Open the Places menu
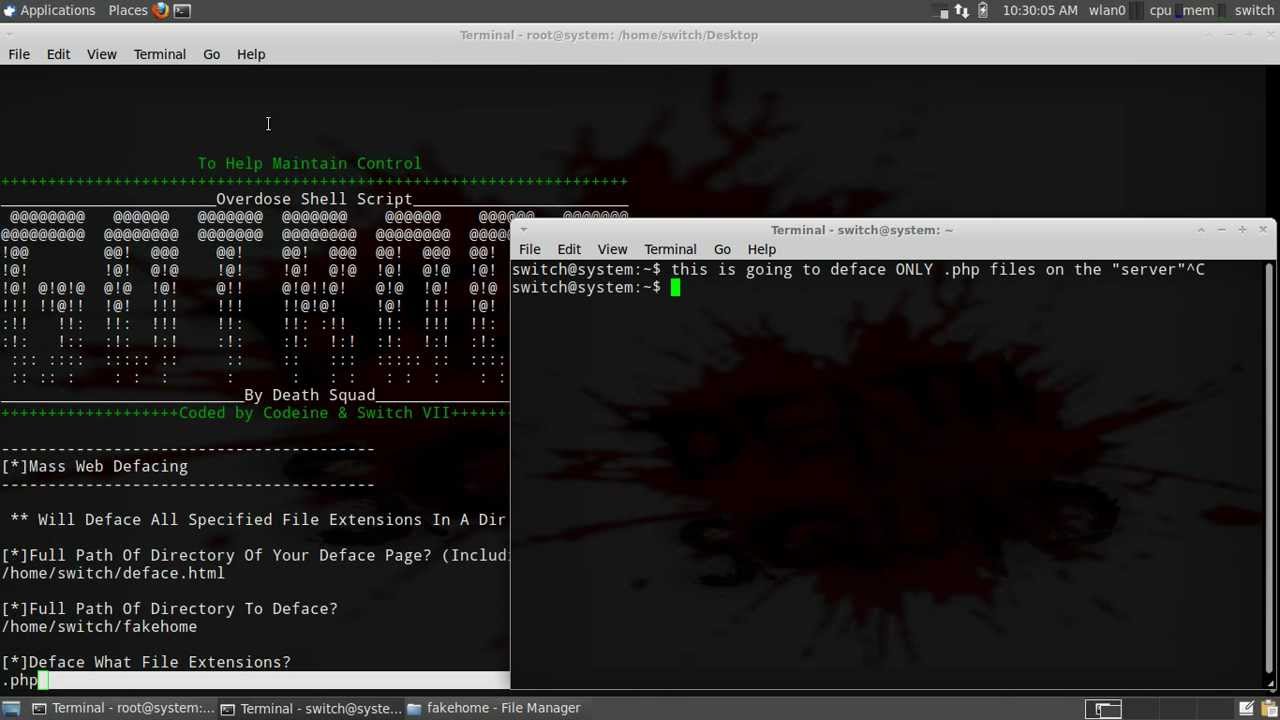Image resolution: width=1280 pixels, height=720 pixels. 128,10
